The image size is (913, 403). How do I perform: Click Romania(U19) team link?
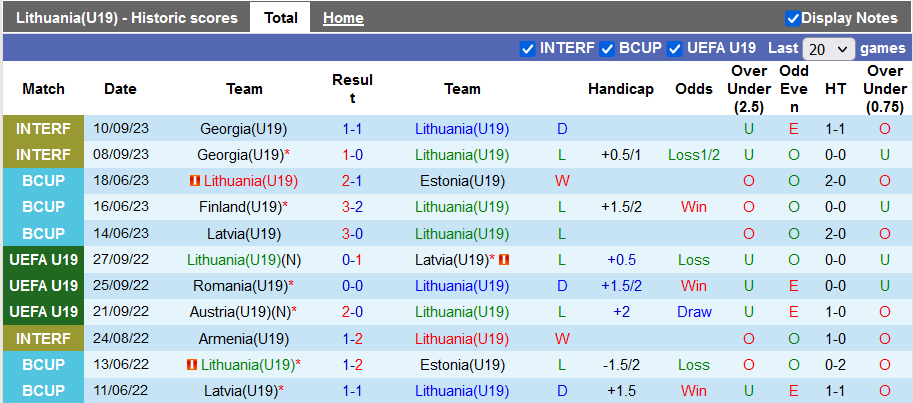[x=240, y=285]
